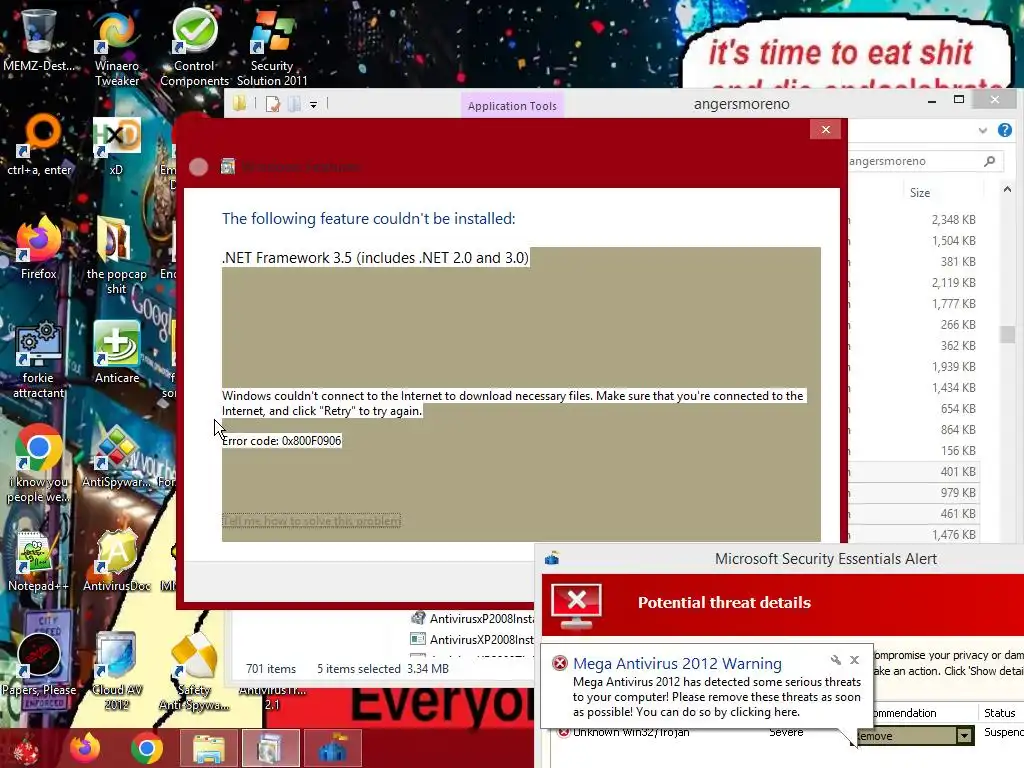The image size is (1024, 768).
Task: Switch to the Windows Features taskbar button
Action: (x=270, y=748)
